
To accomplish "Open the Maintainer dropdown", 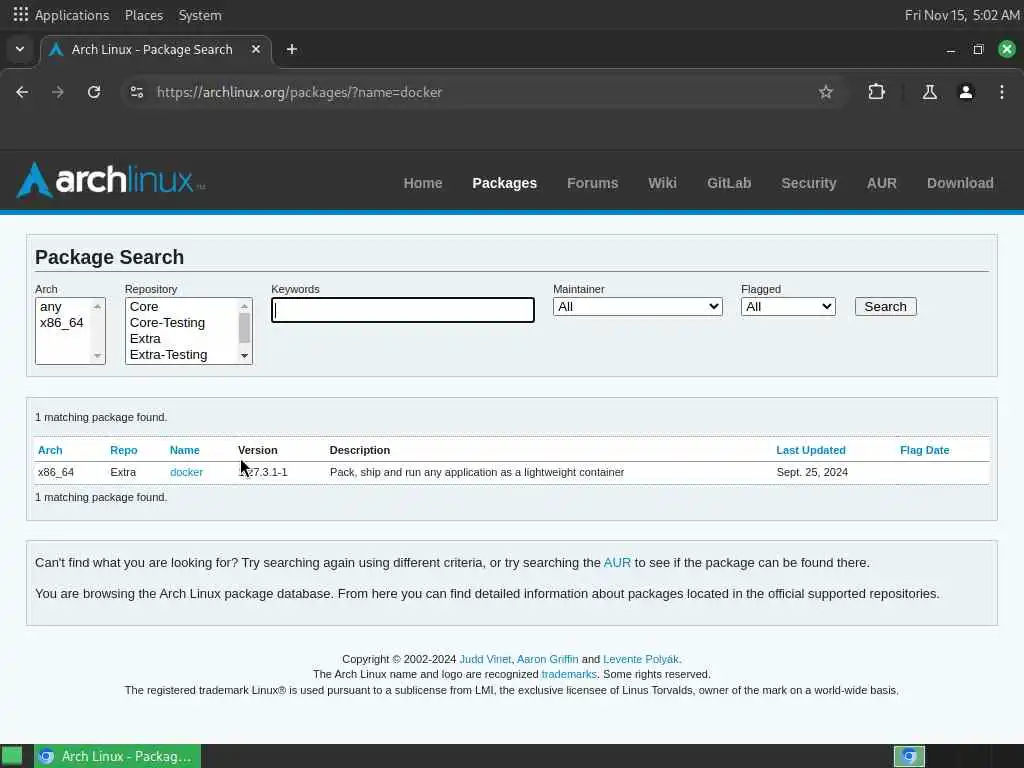I will [637, 307].
